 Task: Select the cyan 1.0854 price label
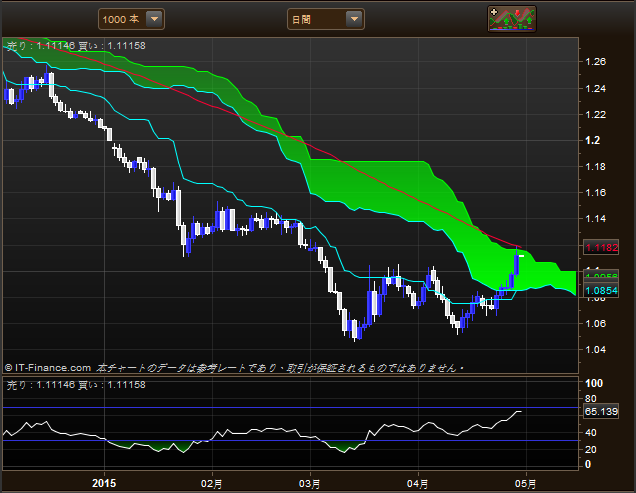pos(601,291)
